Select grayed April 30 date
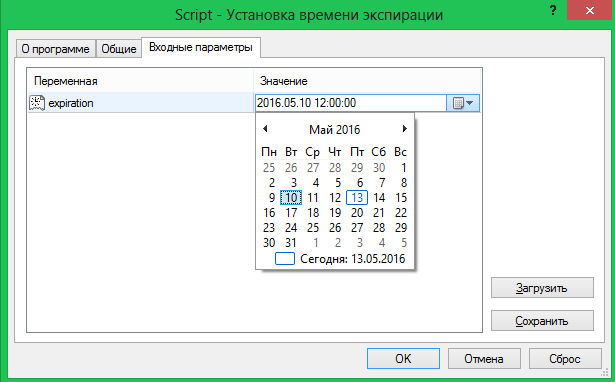Viewport: 615px width, 382px height. (x=378, y=167)
